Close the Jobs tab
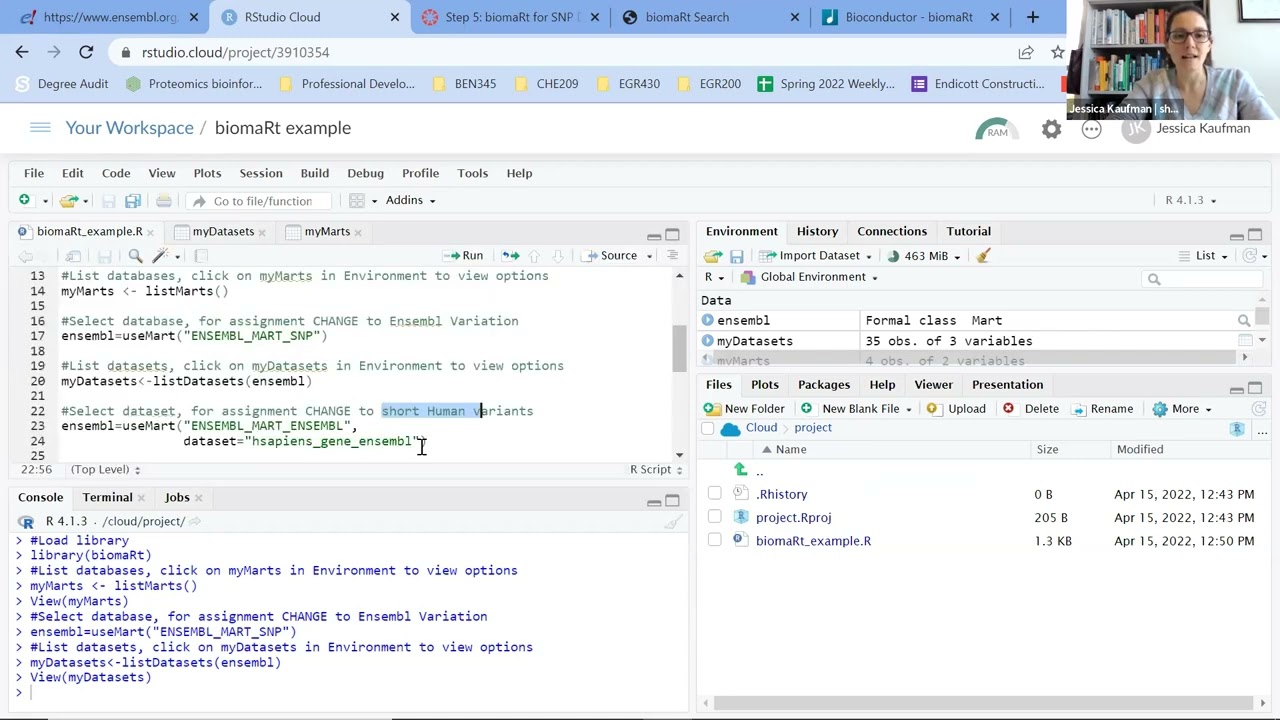 pyautogui.click(x=198, y=497)
